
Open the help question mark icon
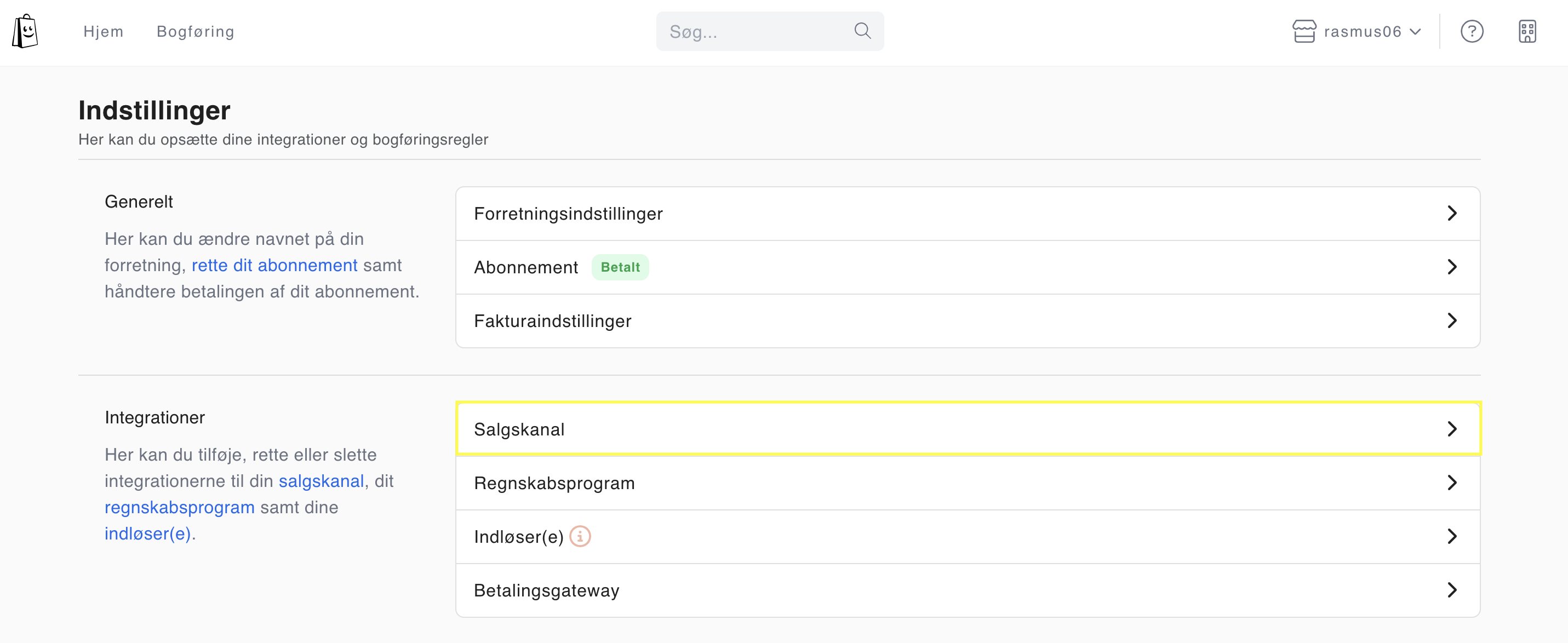coord(1471,31)
